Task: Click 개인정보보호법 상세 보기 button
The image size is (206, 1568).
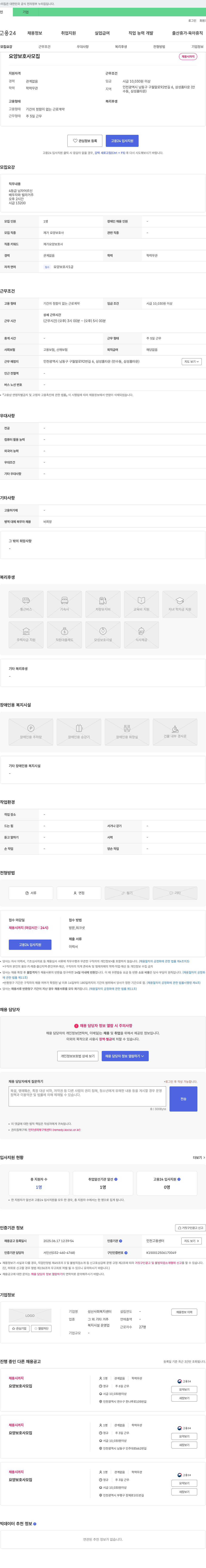Action: click(78, 1056)
